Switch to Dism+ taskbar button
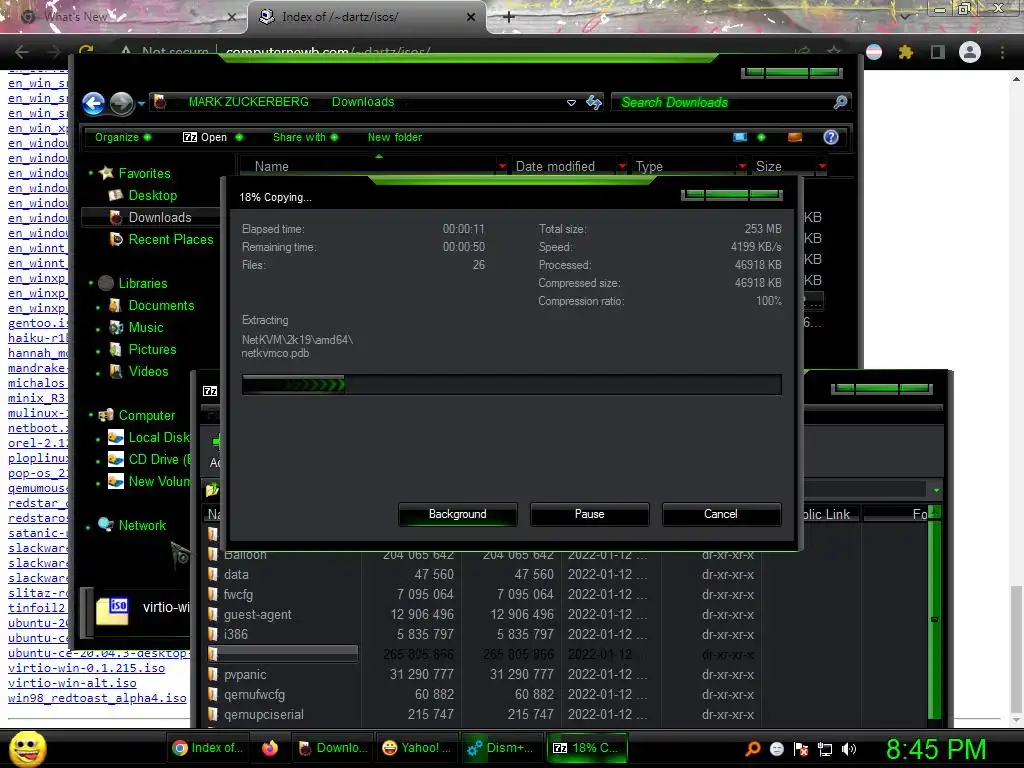 pyautogui.click(x=502, y=748)
